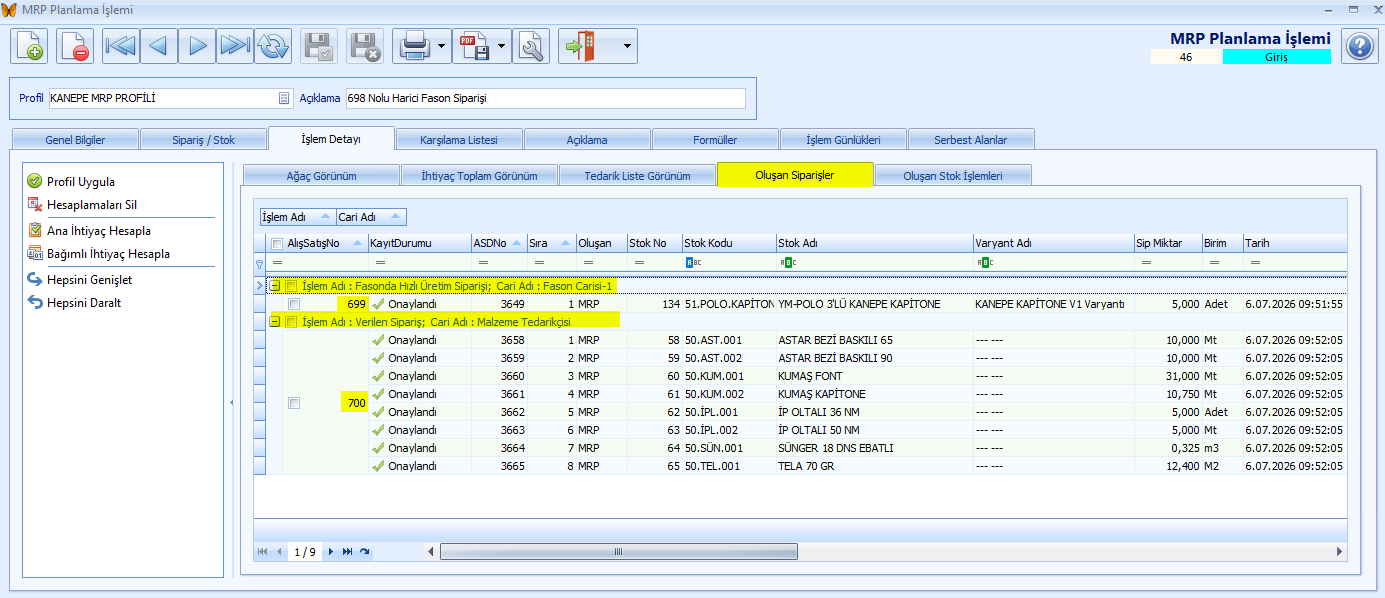1385x598 pixels.
Task: Open the help question mark icon
Action: pos(1359,46)
